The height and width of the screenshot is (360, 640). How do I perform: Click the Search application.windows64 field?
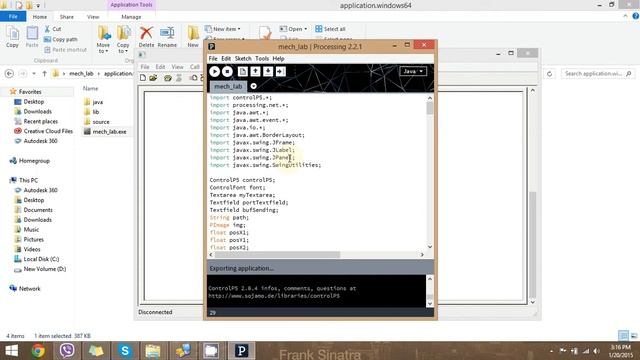[597, 73]
